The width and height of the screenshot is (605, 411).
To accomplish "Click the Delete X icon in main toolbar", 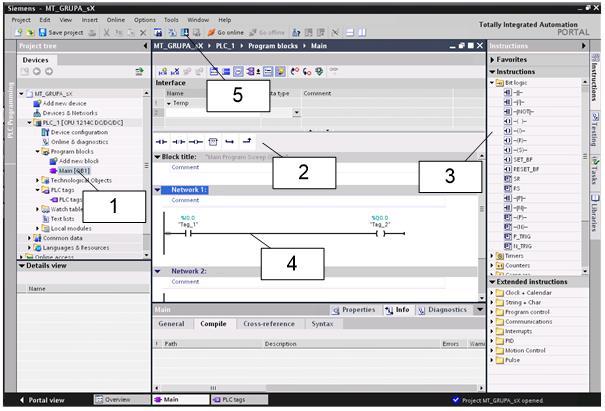I will 143,33.
